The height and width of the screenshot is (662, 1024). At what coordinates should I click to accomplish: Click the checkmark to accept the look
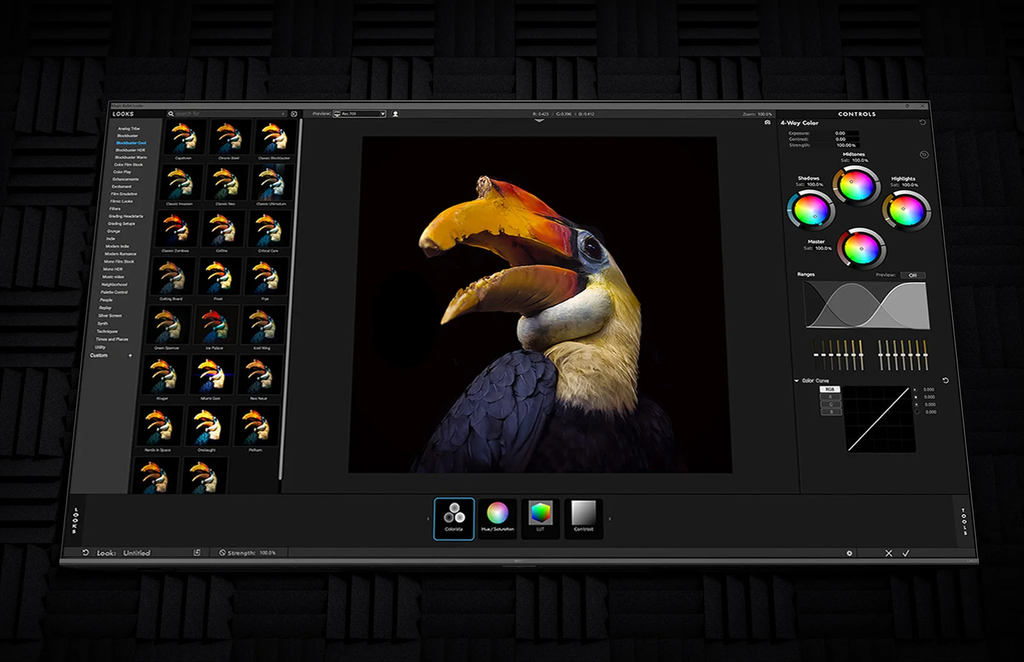tap(906, 552)
